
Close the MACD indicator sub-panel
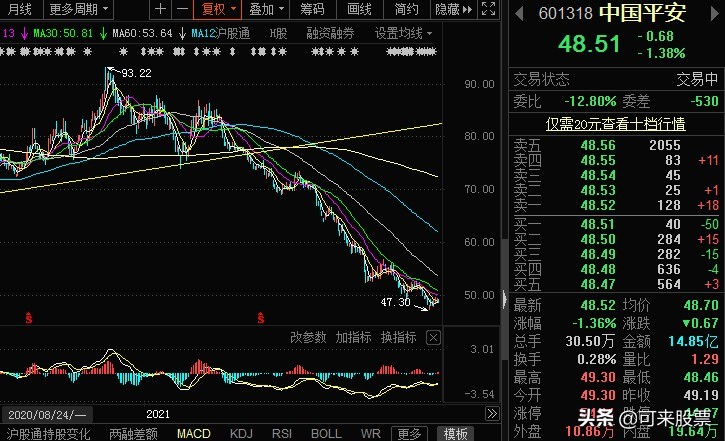tap(433, 338)
